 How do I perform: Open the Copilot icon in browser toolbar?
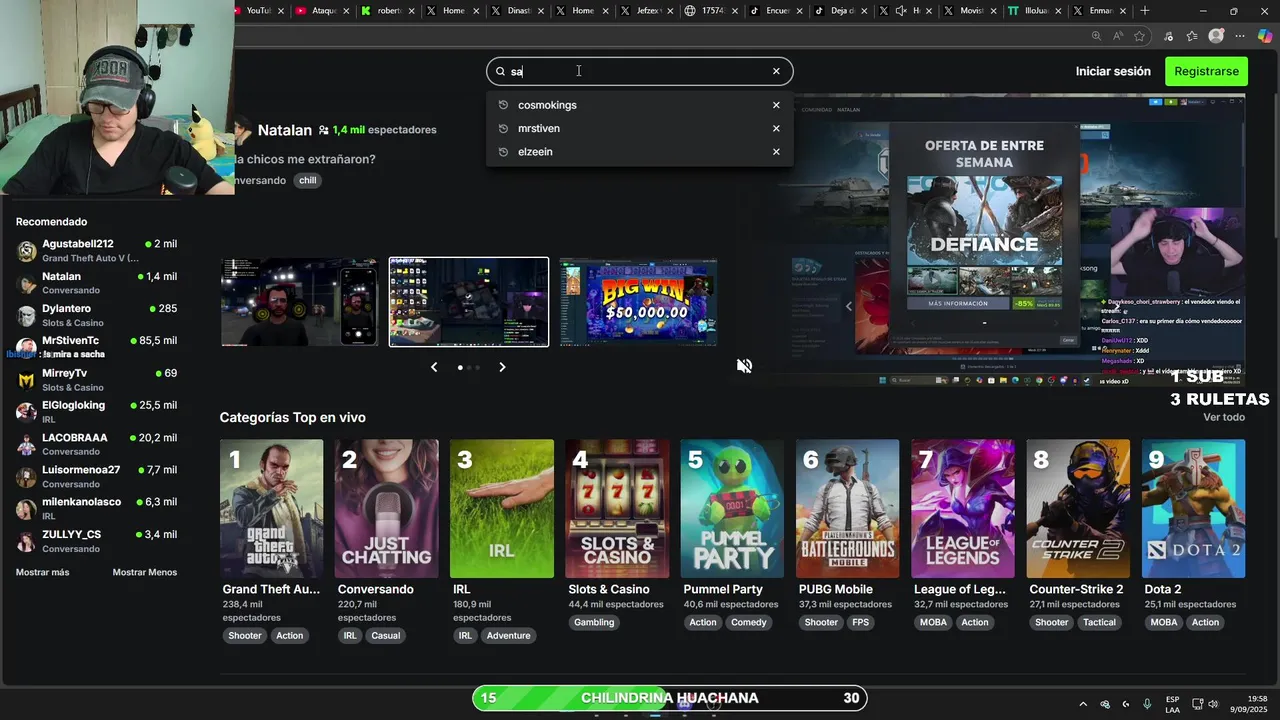click(1265, 36)
